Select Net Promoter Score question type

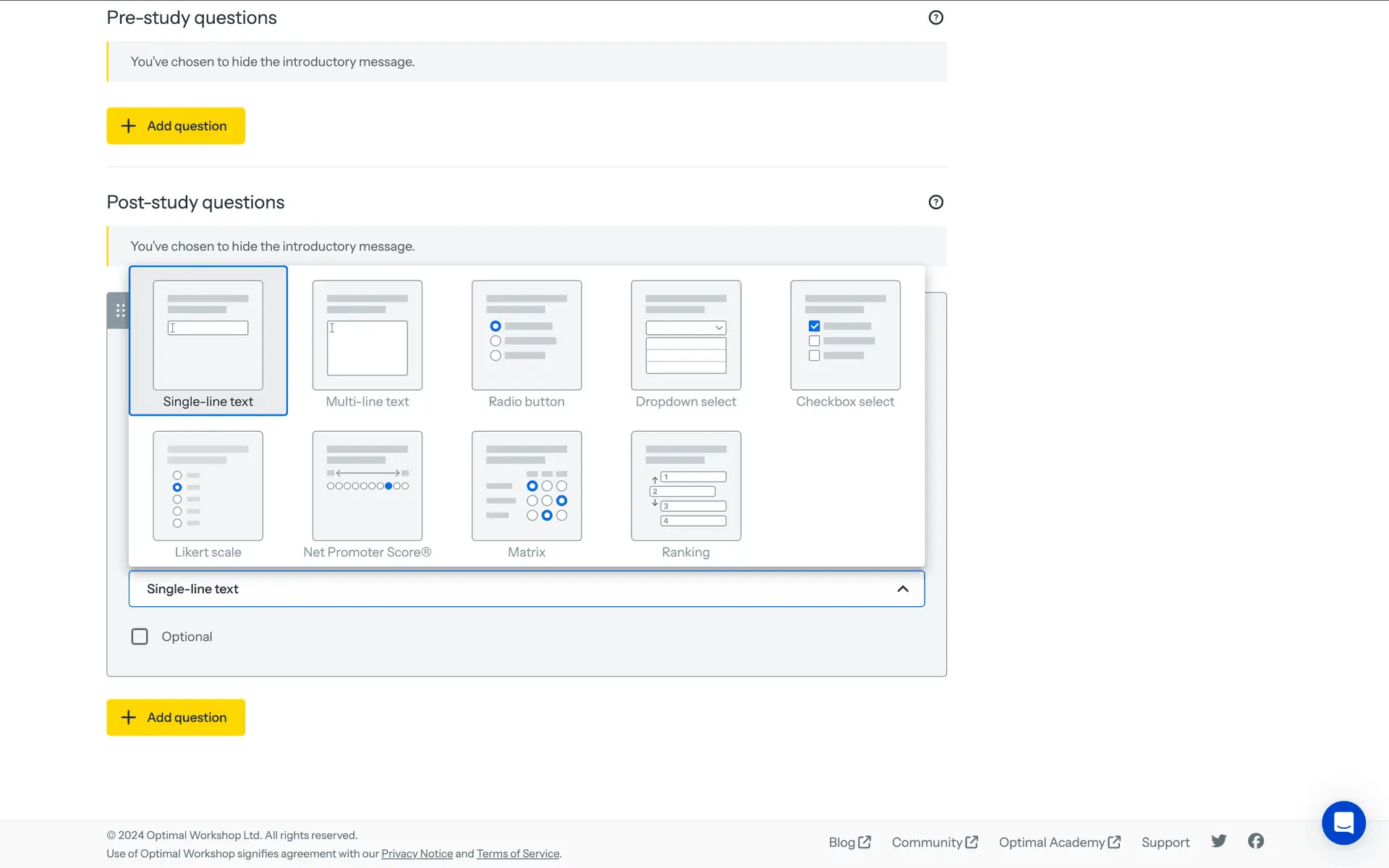click(367, 493)
